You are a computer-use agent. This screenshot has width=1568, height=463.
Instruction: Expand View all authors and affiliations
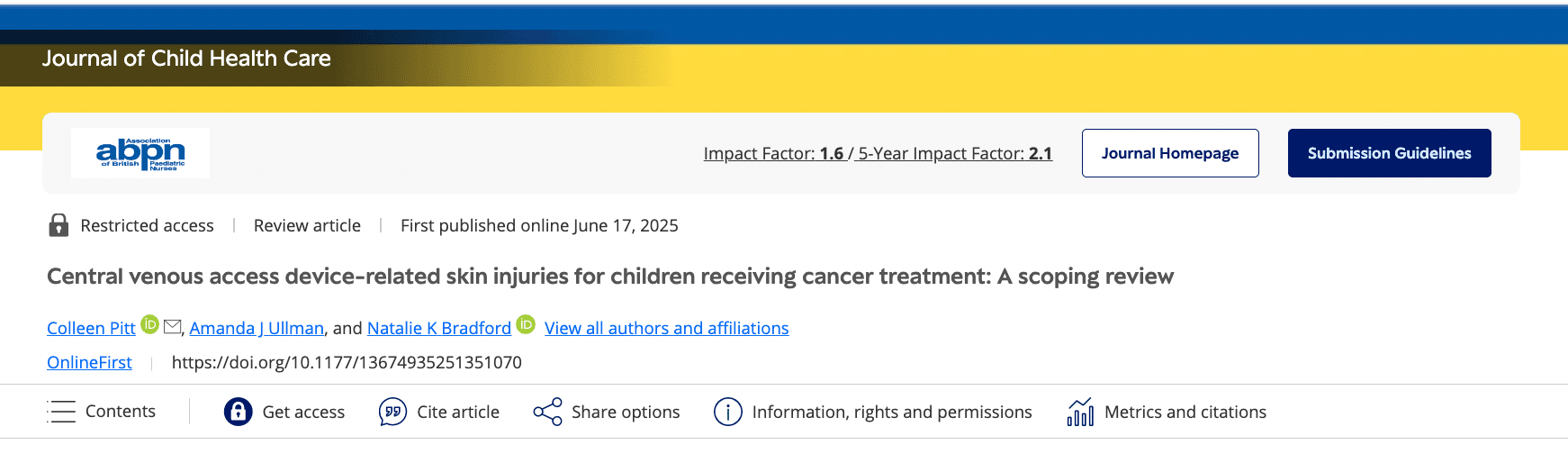point(666,328)
